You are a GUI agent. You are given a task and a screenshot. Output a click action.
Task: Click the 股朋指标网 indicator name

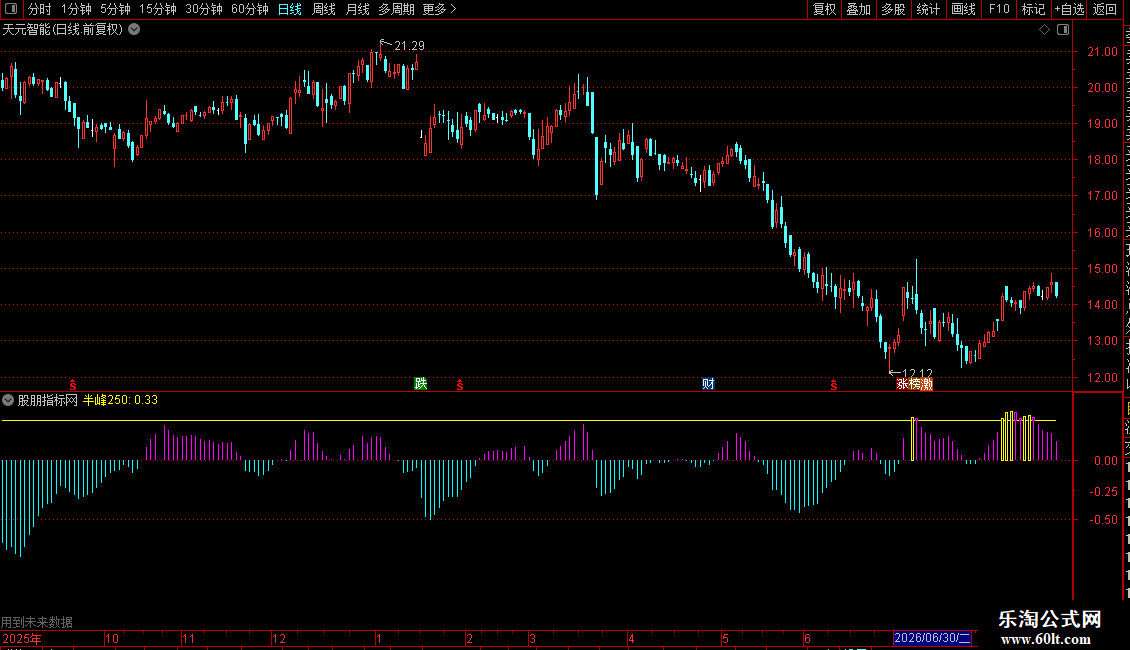tap(48, 400)
